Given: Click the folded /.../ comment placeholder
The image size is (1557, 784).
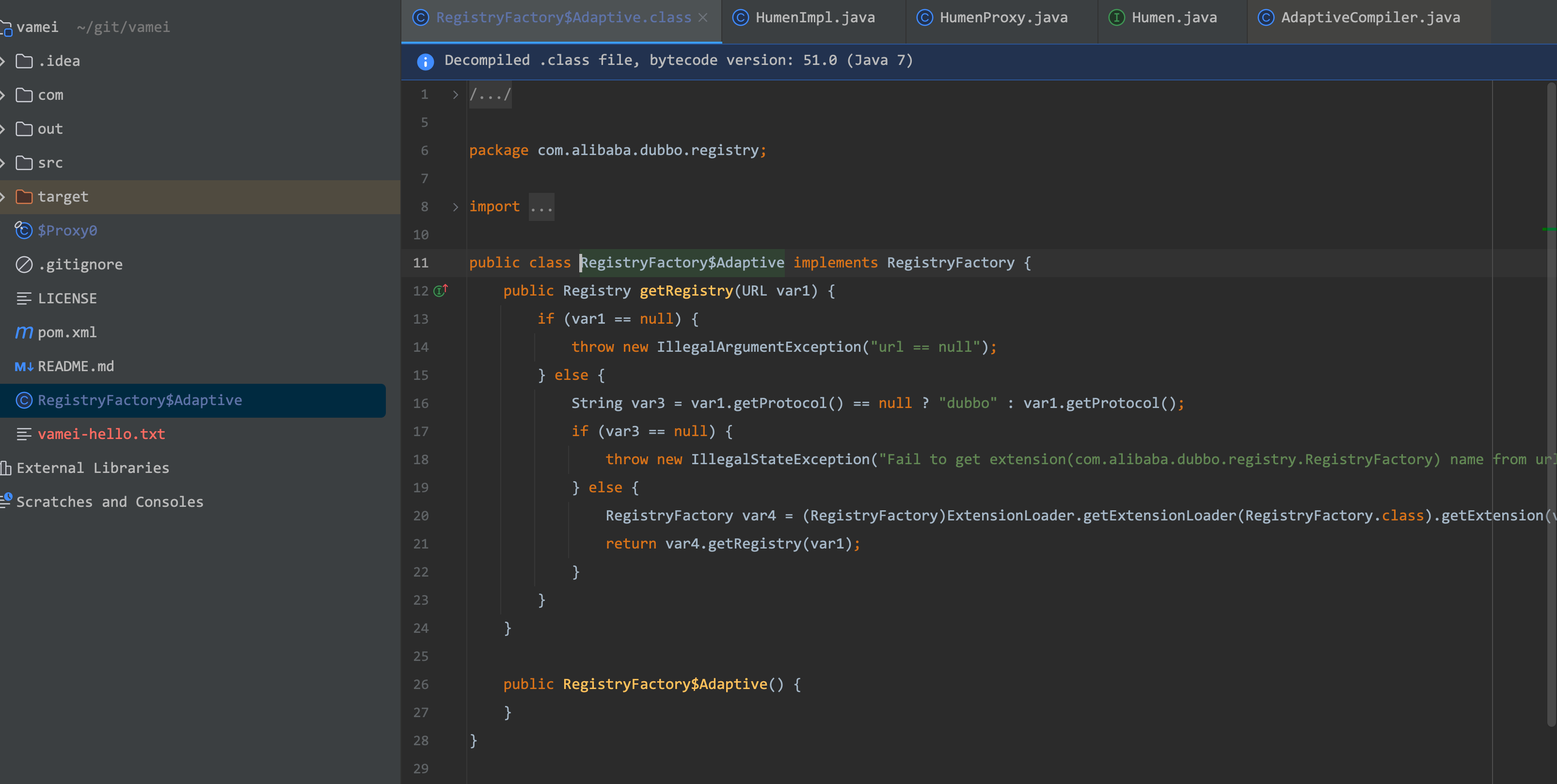Looking at the screenshot, I should pyautogui.click(x=490, y=95).
